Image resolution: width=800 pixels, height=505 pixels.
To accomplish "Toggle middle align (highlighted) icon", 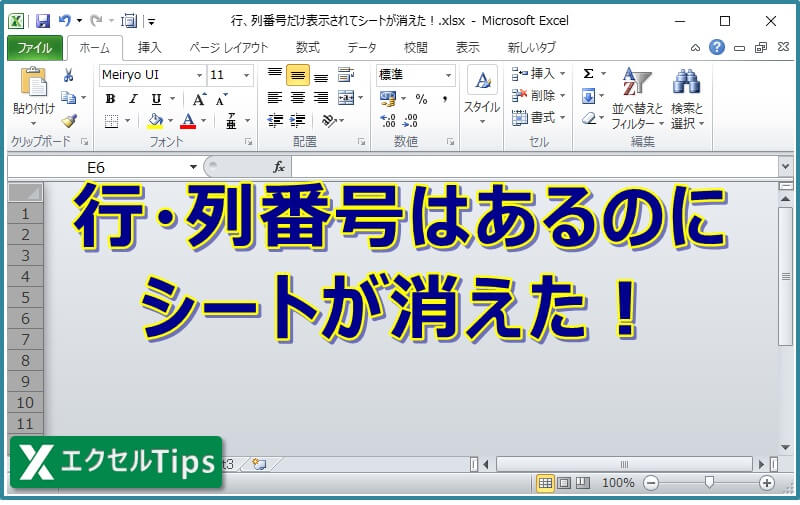I will coord(298,75).
